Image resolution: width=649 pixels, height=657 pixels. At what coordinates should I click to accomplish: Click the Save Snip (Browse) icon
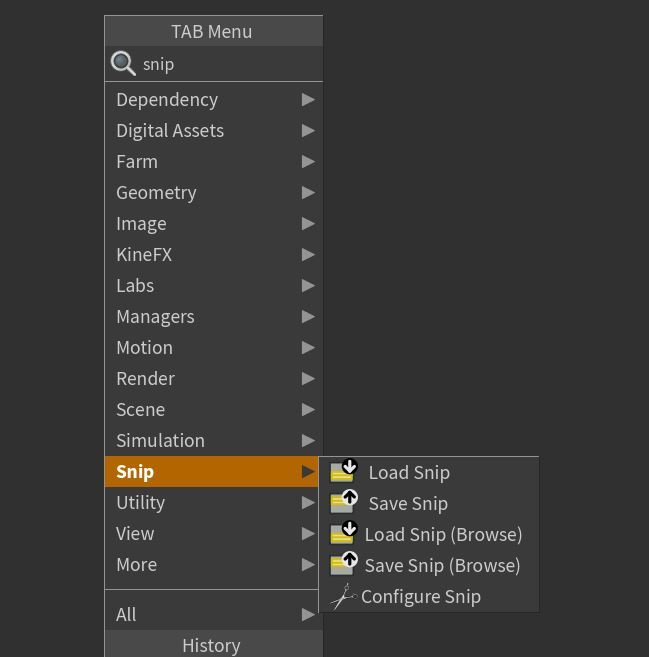(344, 565)
